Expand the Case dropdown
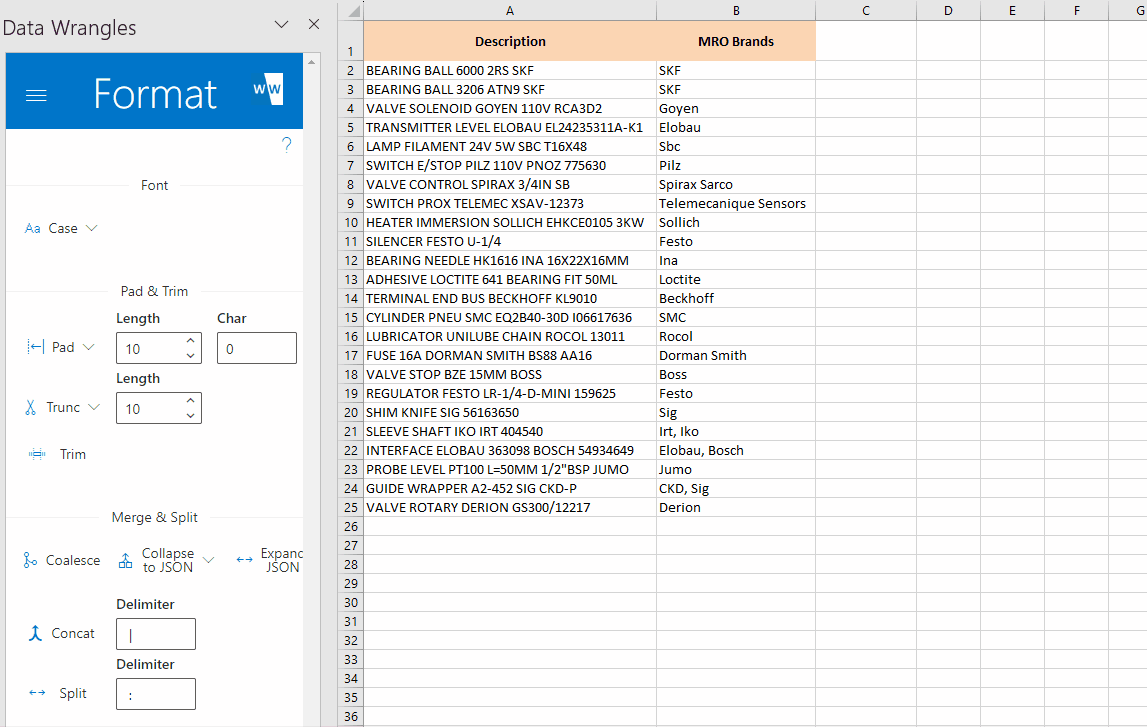This screenshot has width=1147, height=727. click(92, 228)
